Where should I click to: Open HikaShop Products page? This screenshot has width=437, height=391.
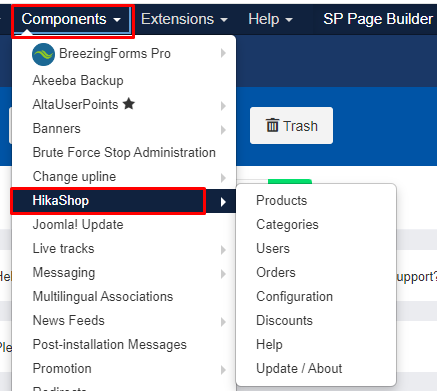(282, 201)
